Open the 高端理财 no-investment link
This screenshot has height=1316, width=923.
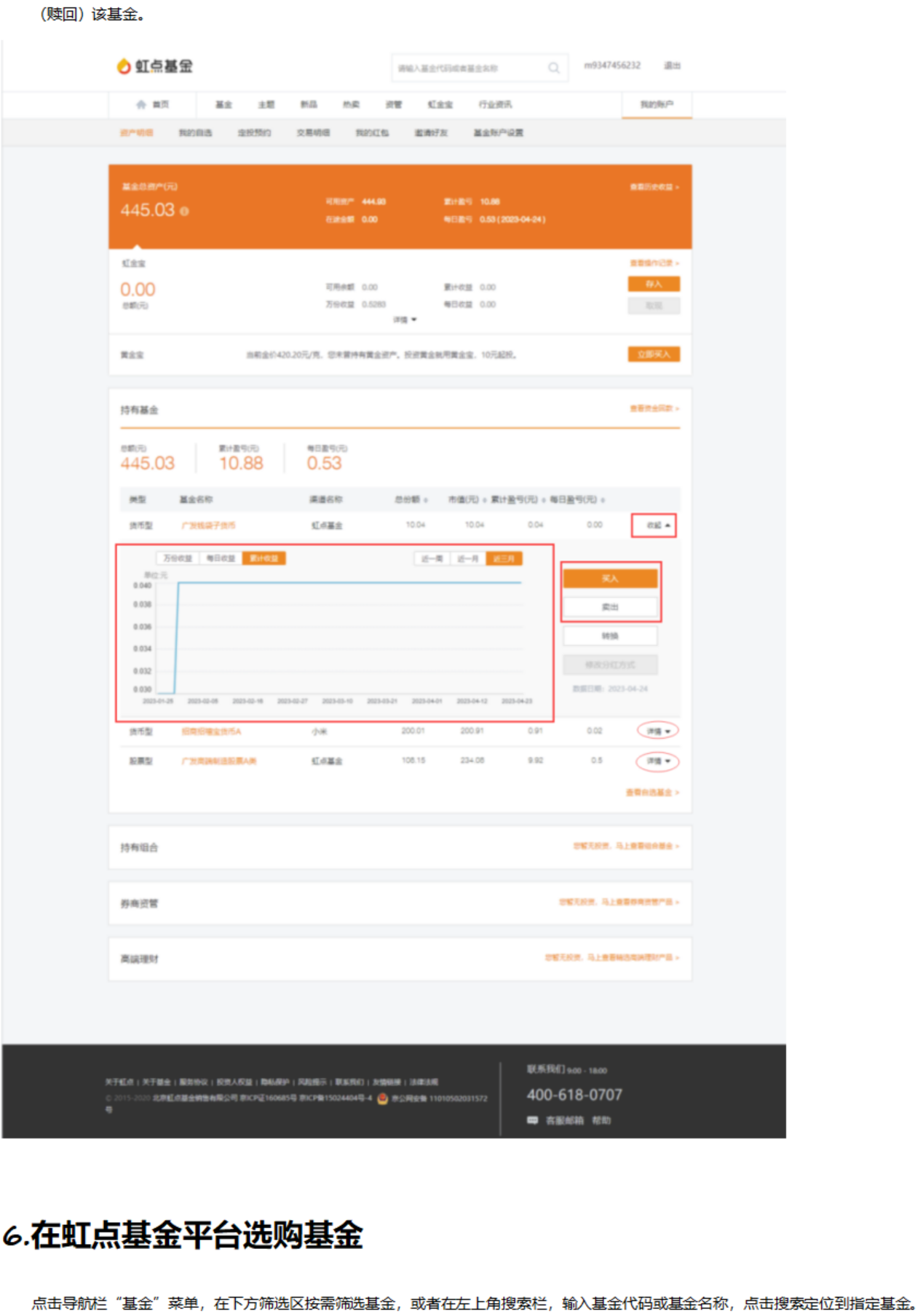[x=612, y=957]
